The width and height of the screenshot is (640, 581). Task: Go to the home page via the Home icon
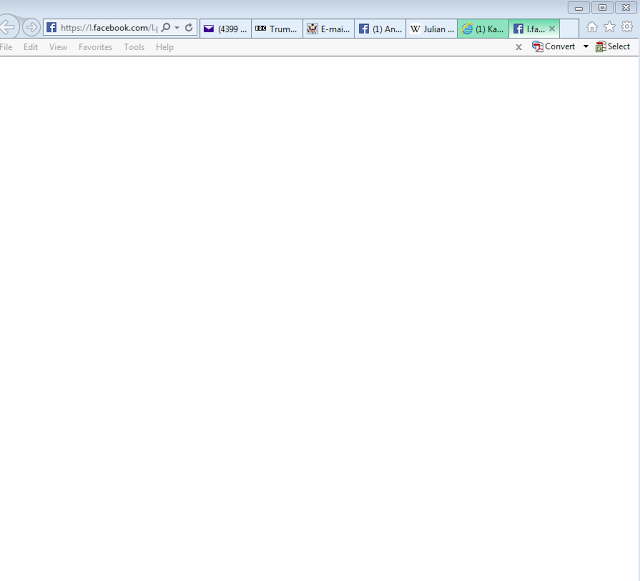pos(592,27)
